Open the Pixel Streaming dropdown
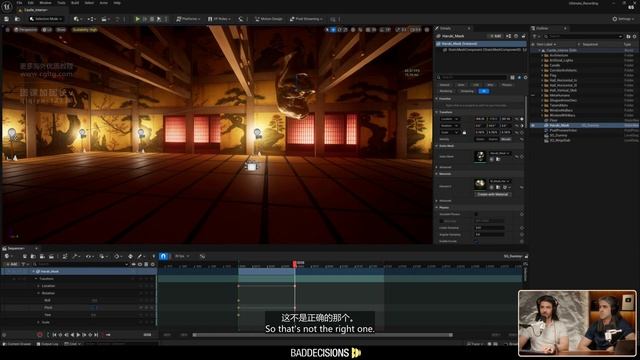Viewport: 640px width, 360px height. click(306, 19)
